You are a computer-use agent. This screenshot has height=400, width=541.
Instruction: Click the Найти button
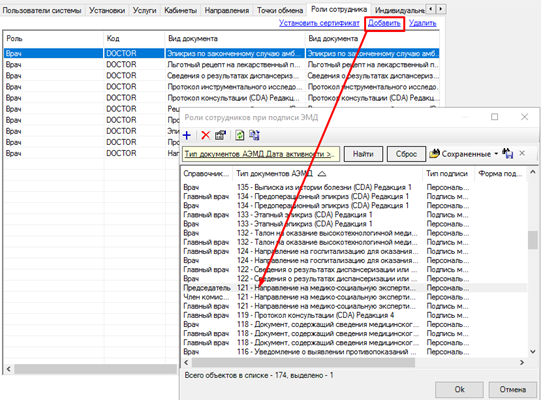pos(363,154)
